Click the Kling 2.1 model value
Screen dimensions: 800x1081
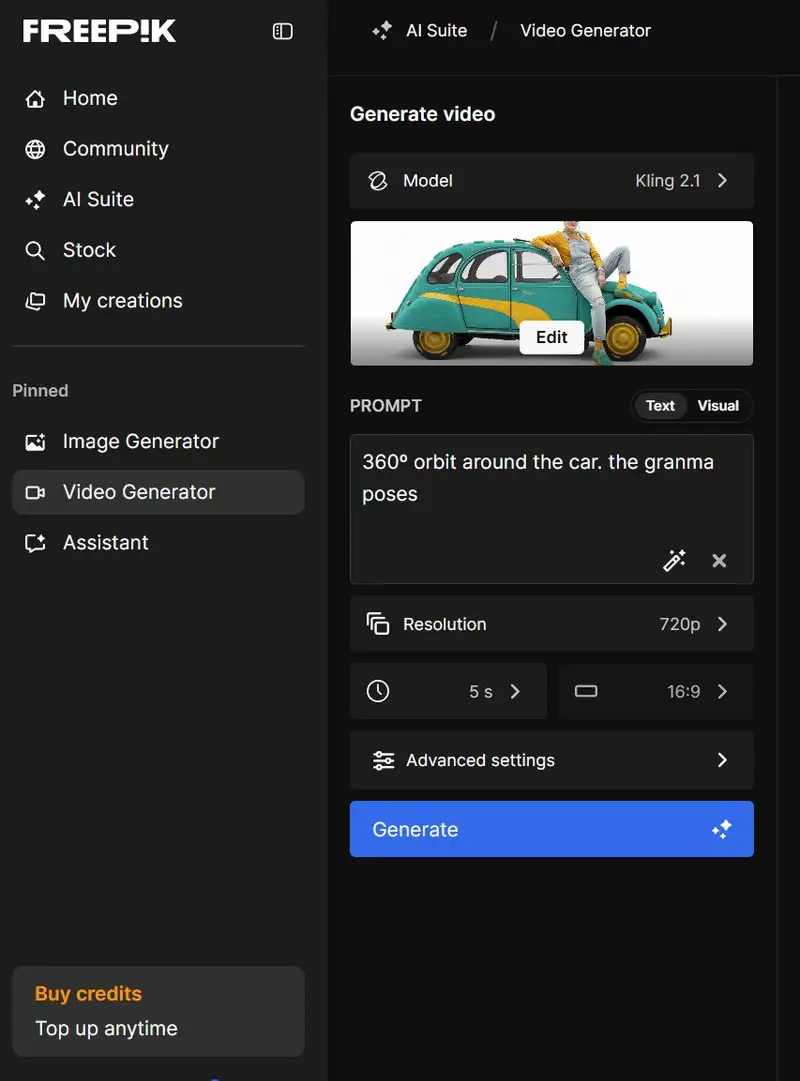coord(668,181)
